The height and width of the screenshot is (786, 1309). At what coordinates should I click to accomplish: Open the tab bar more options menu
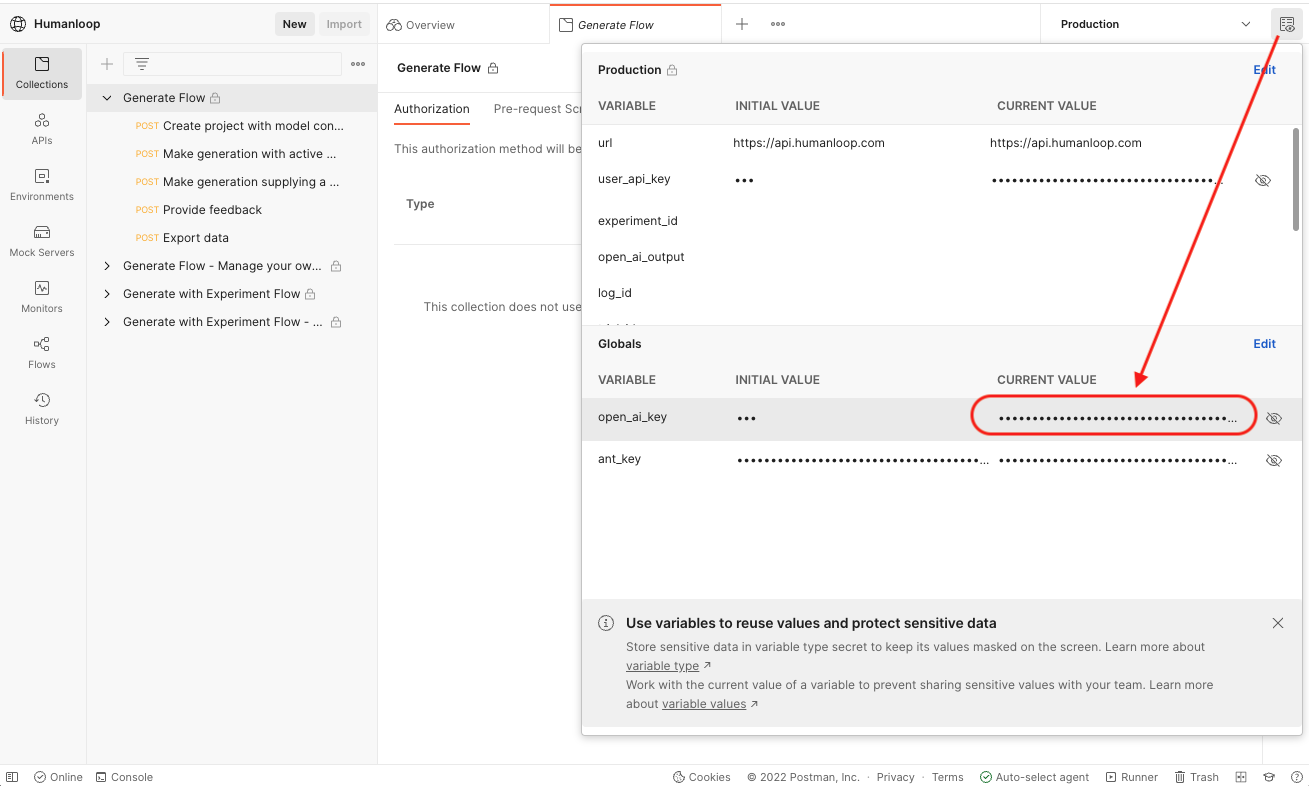click(x=778, y=24)
